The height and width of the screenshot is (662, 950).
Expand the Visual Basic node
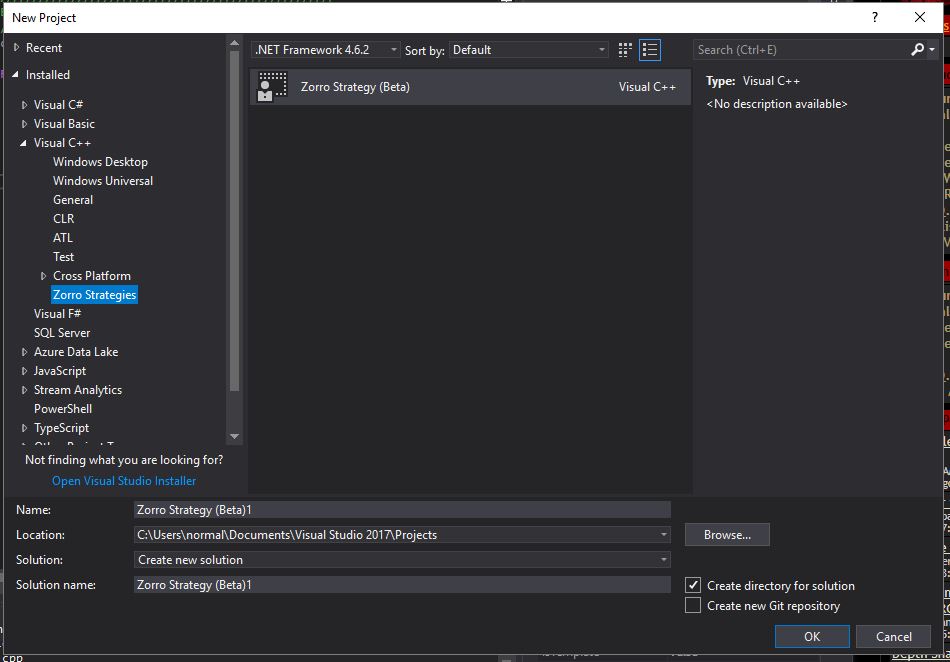pyautogui.click(x=24, y=124)
